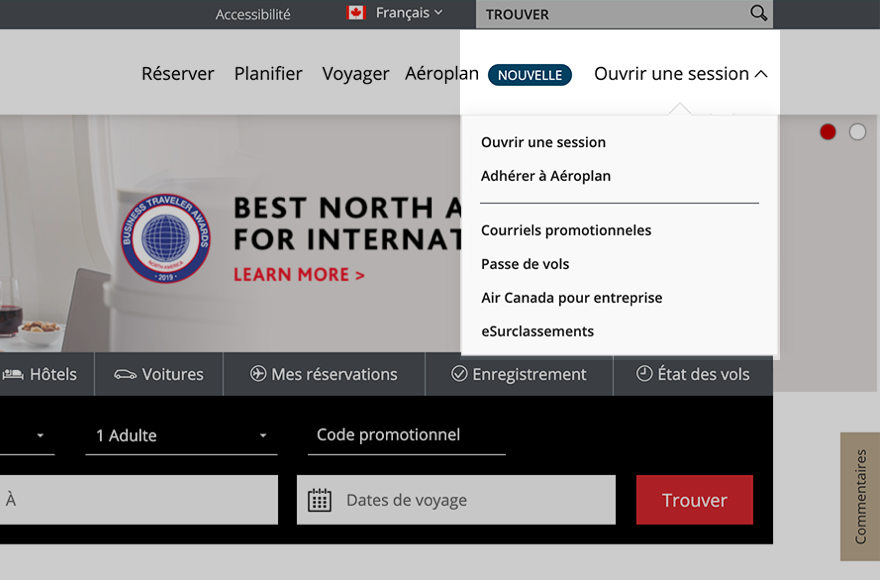
Task: Collapse the Ouvrir une session menu
Action: pos(680,74)
